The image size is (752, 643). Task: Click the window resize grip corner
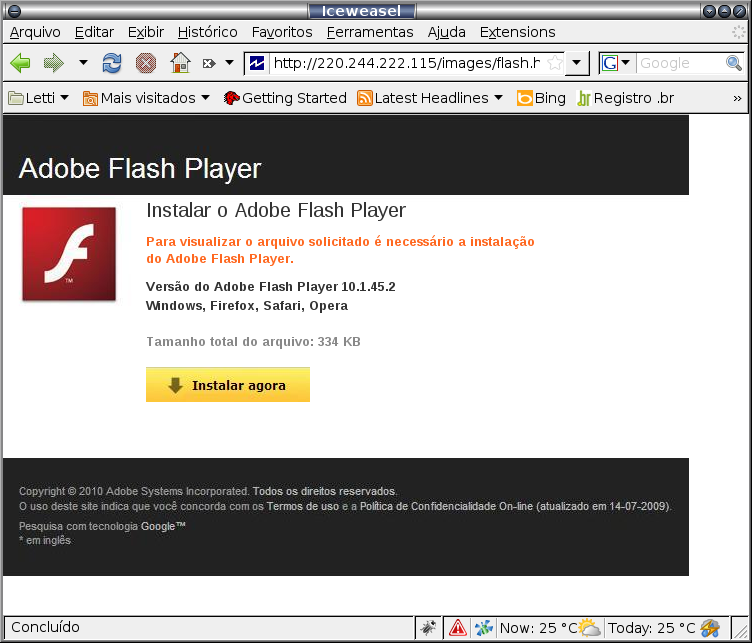click(740, 629)
